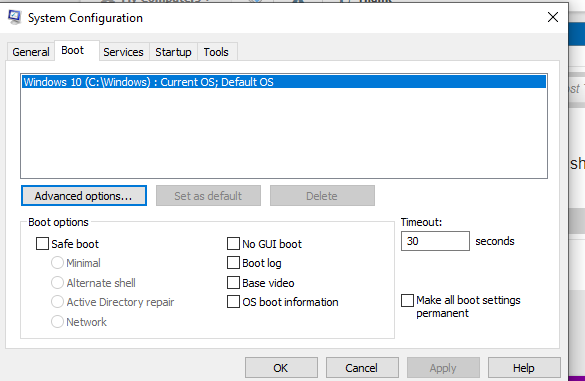
Task: Click the Delete boot entry button
Action: (x=322, y=196)
